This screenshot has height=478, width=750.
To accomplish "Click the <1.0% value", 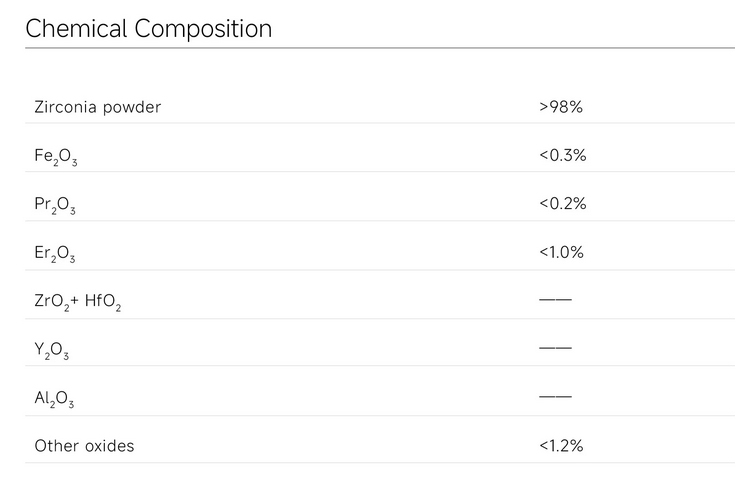I will click(561, 253).
